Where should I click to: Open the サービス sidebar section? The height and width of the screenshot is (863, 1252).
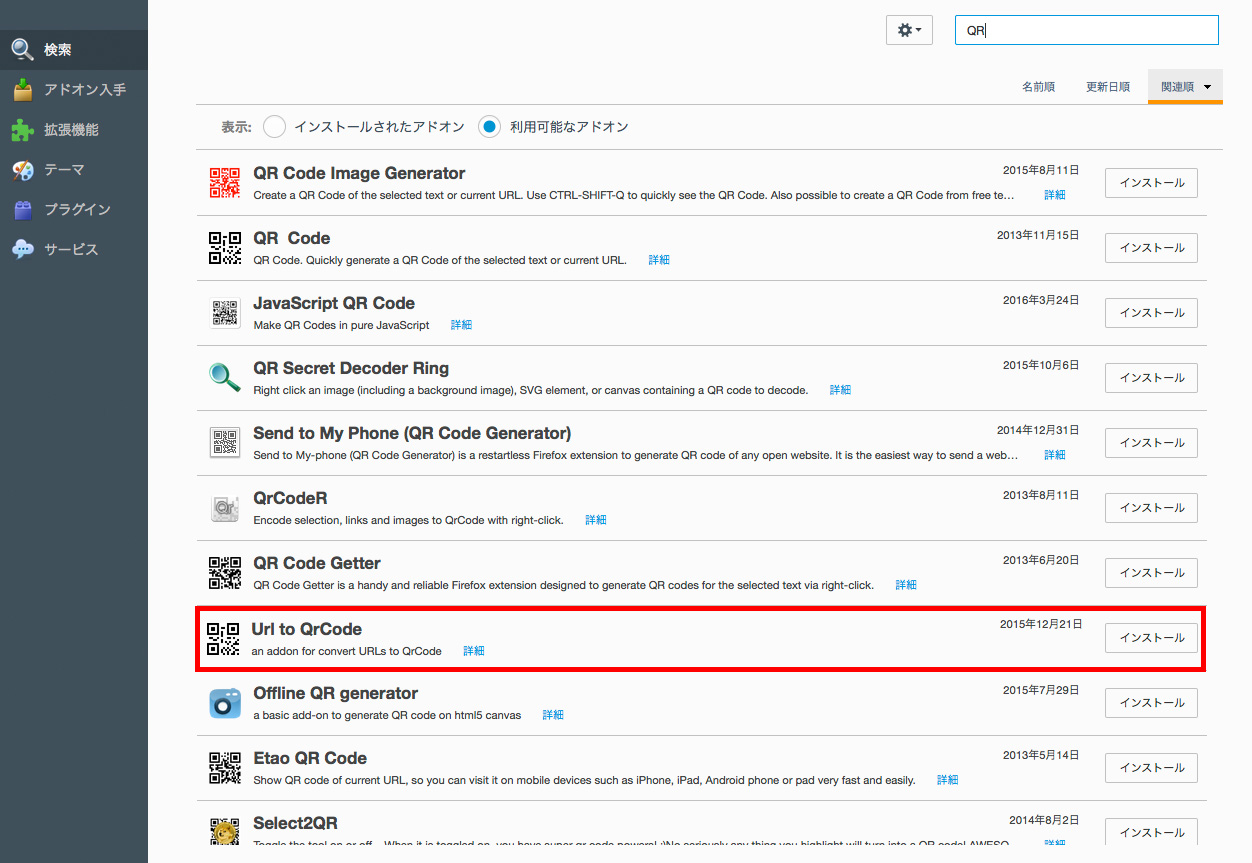[74, 250]
